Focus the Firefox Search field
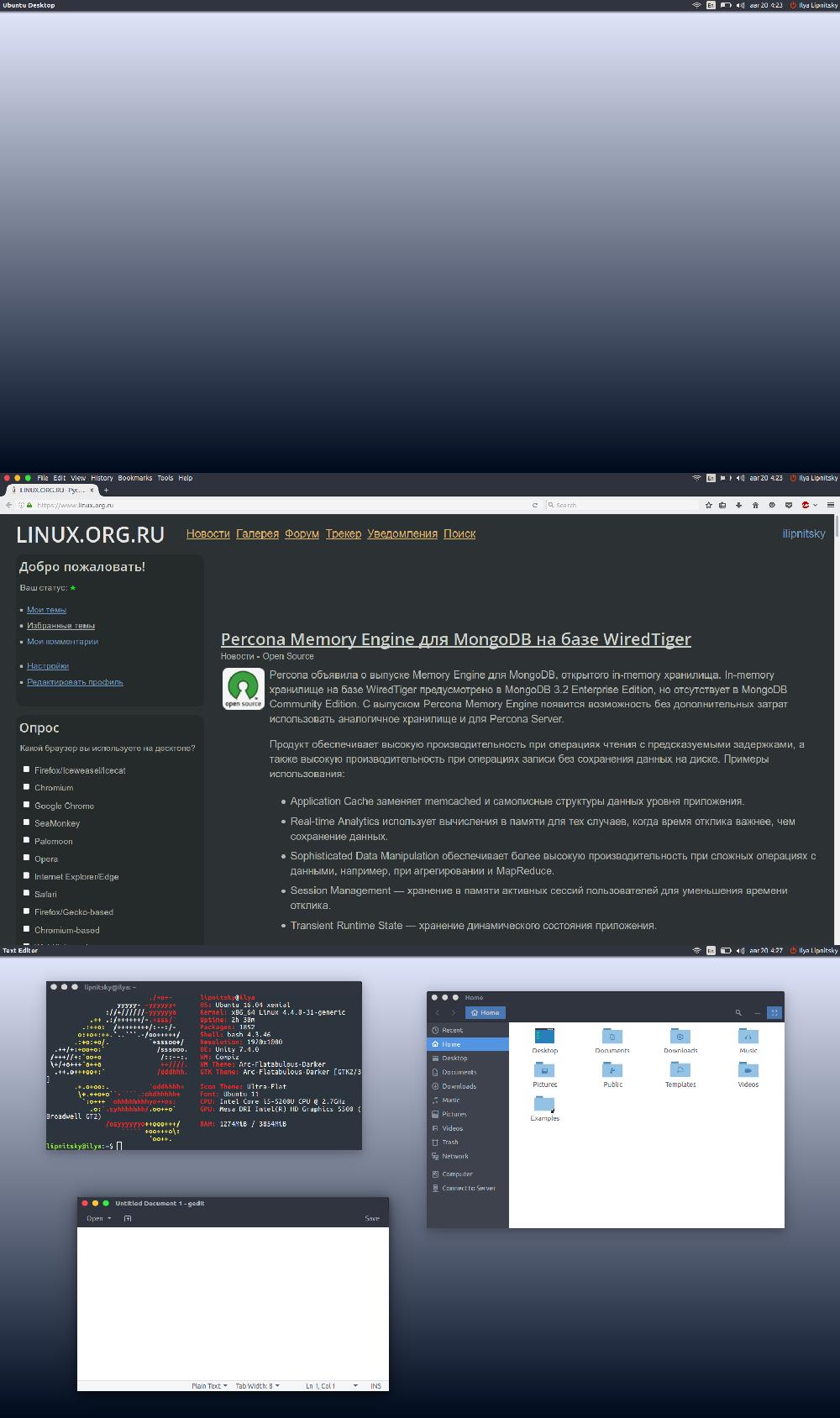Image resolution: width=840 pixels, height=1418 pixels. click(x=622, y=505)
